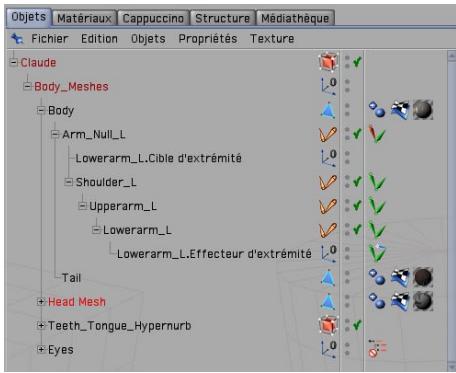Open the Texture menu
This screenshot has height=373, width=456.
[272, 39]
